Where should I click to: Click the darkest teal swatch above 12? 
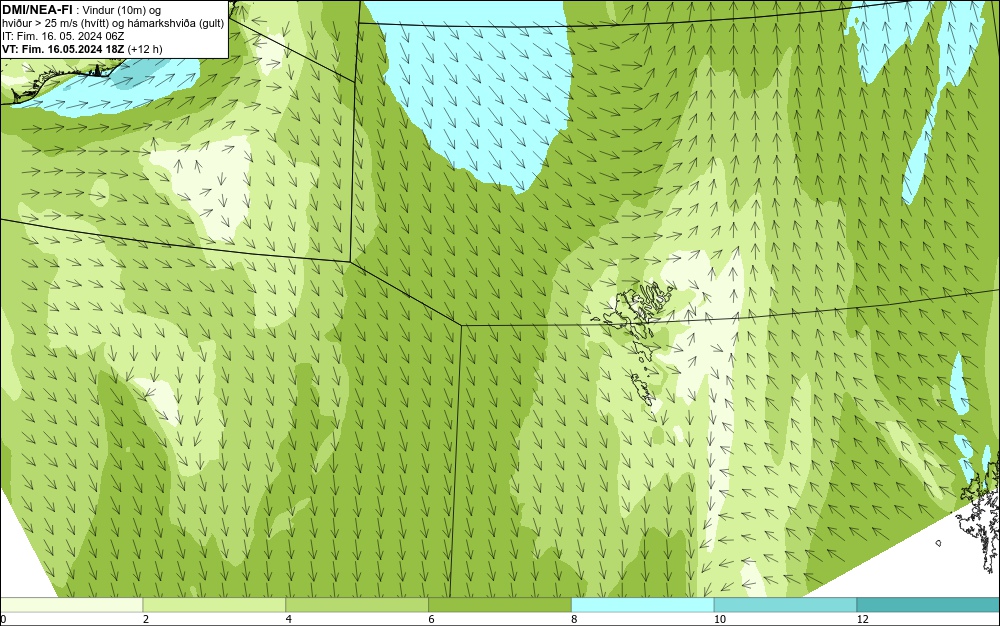click(x=929, y=605)
